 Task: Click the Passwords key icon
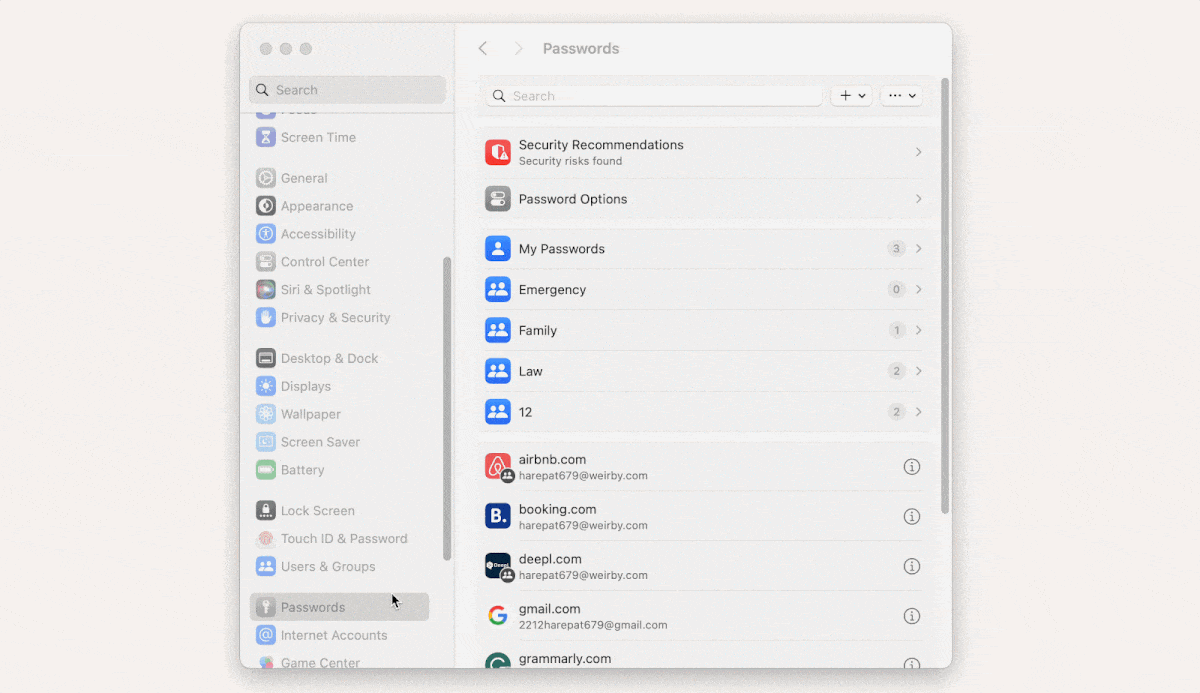click(x=265, y=607)
